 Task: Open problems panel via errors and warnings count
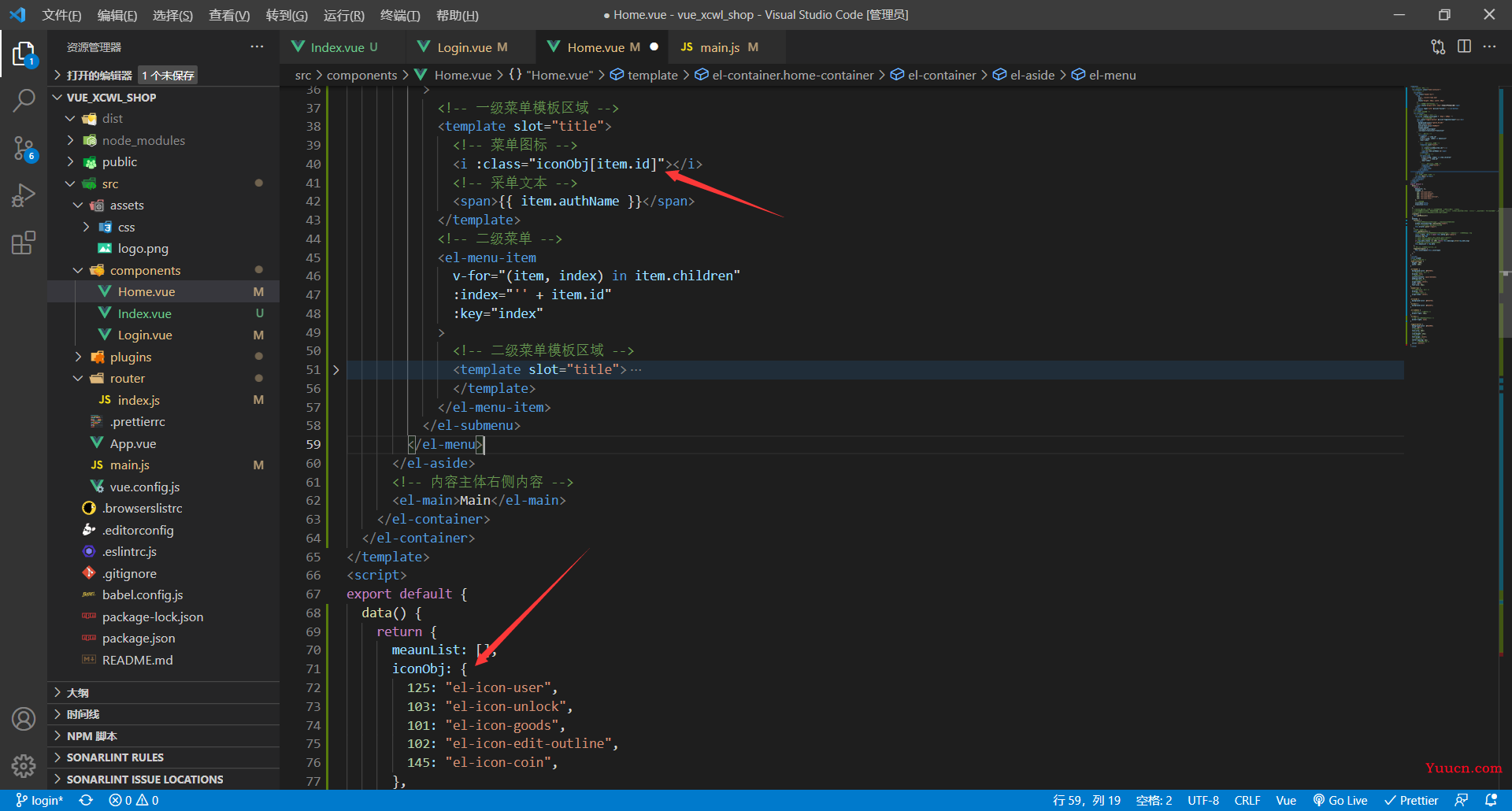[134, 800]
